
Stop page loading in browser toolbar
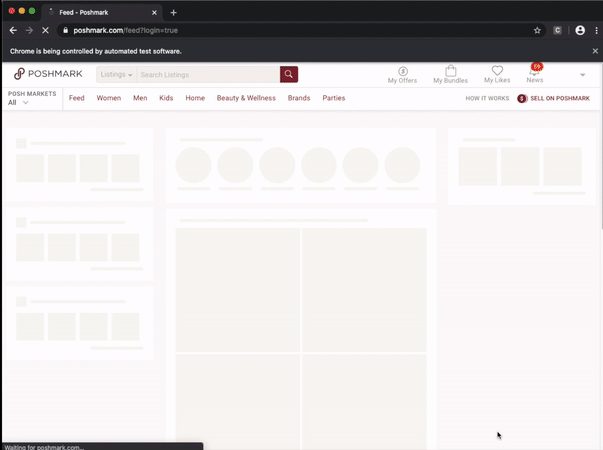[x=46, y=31]
